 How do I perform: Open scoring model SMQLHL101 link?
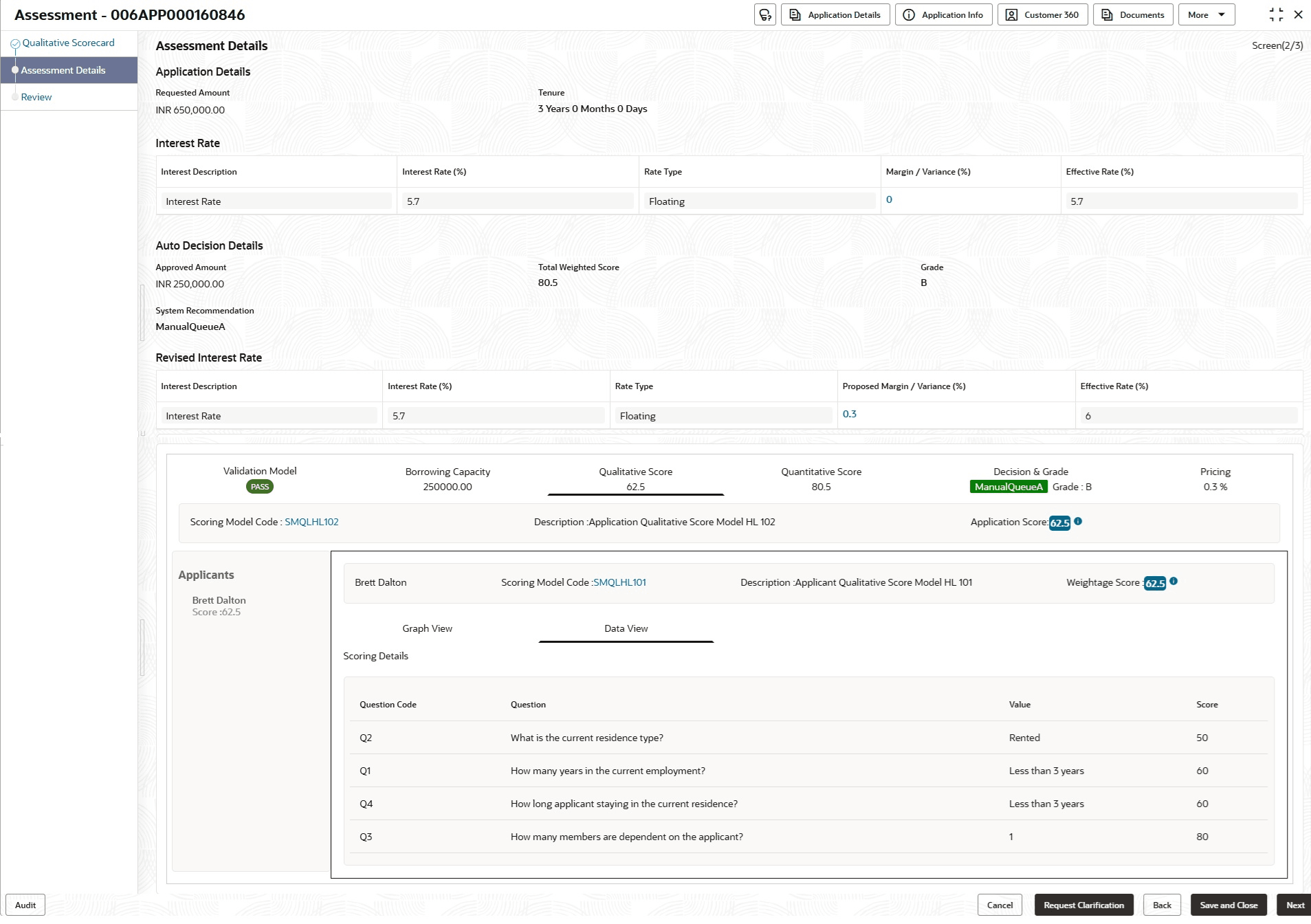click(619, 582)
